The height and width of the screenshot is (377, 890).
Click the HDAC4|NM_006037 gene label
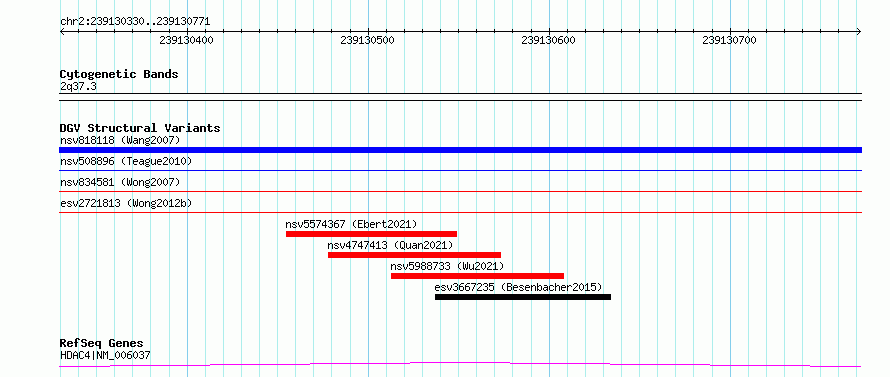(105, 356)
